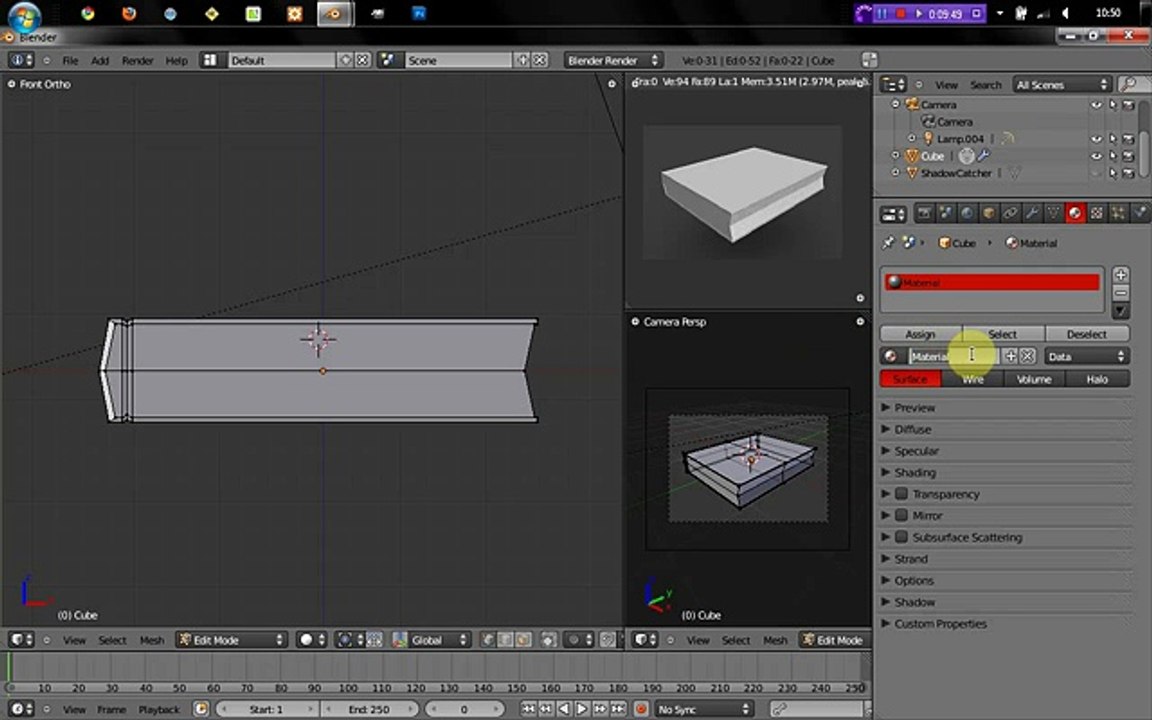
Task: Add new material next to name field
Action: click(x=1011, y=356)
